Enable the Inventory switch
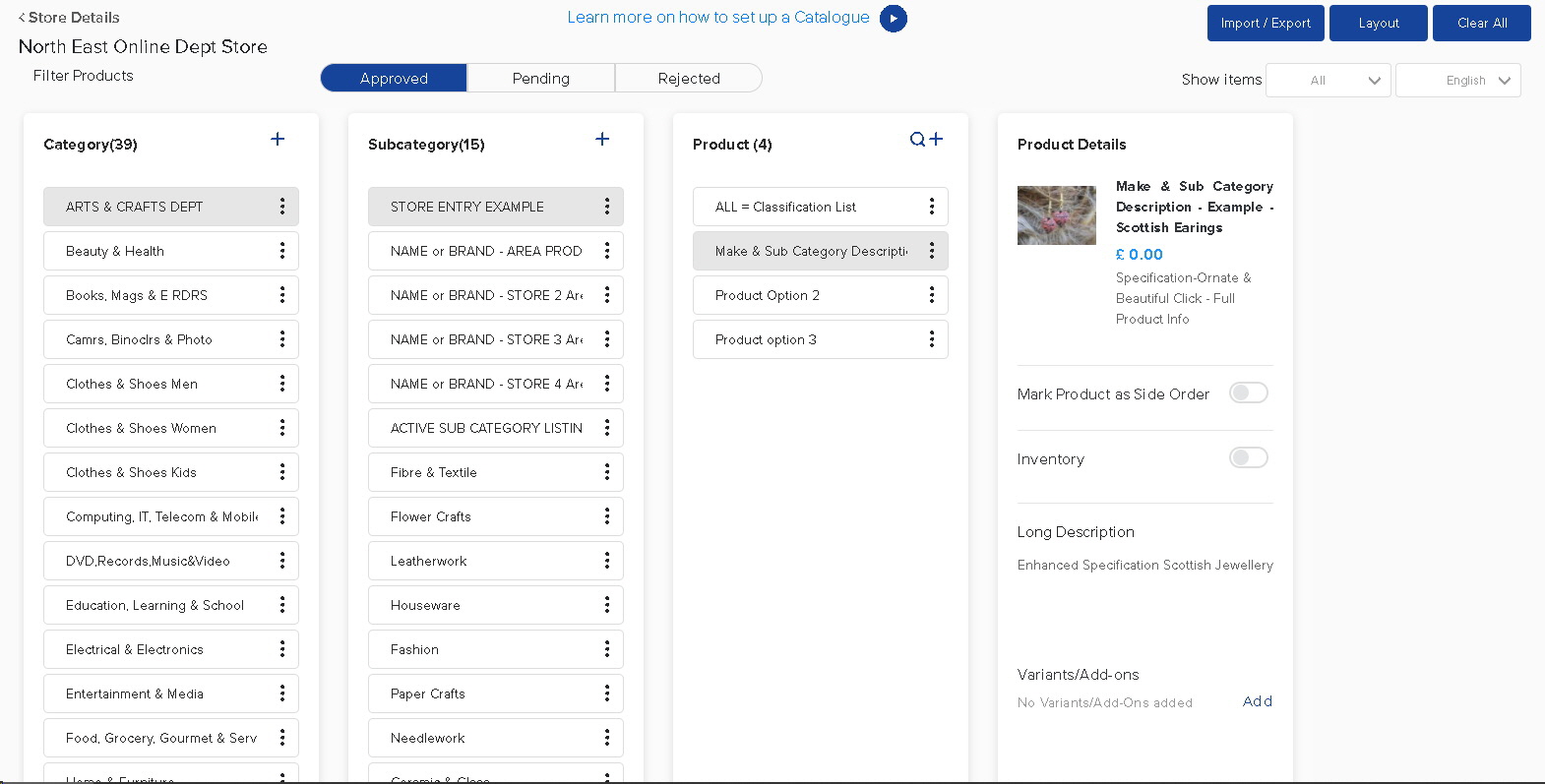 click(1248, 458)
